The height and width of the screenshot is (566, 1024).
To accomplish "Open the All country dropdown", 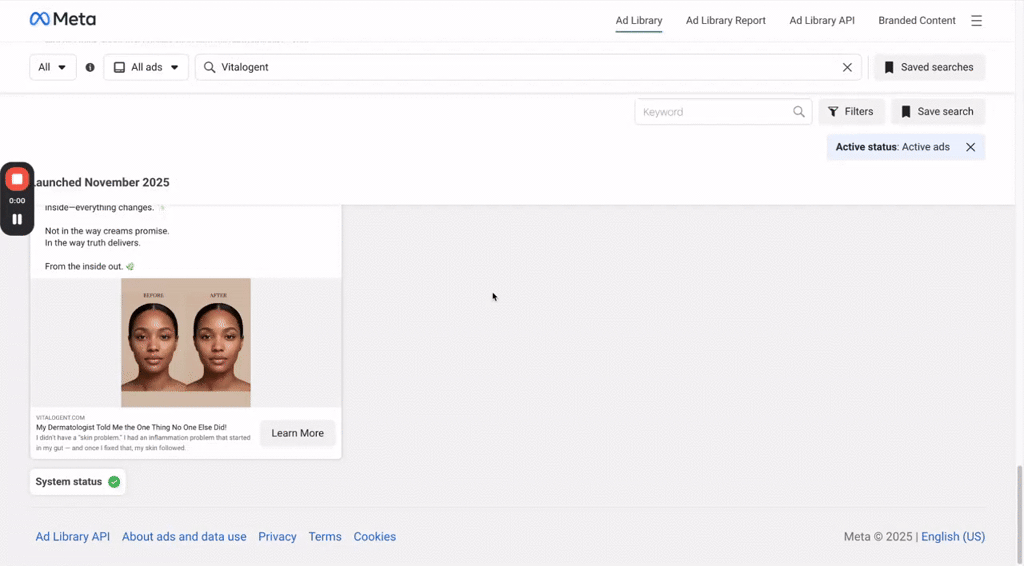I will click(x=52, y=67).
